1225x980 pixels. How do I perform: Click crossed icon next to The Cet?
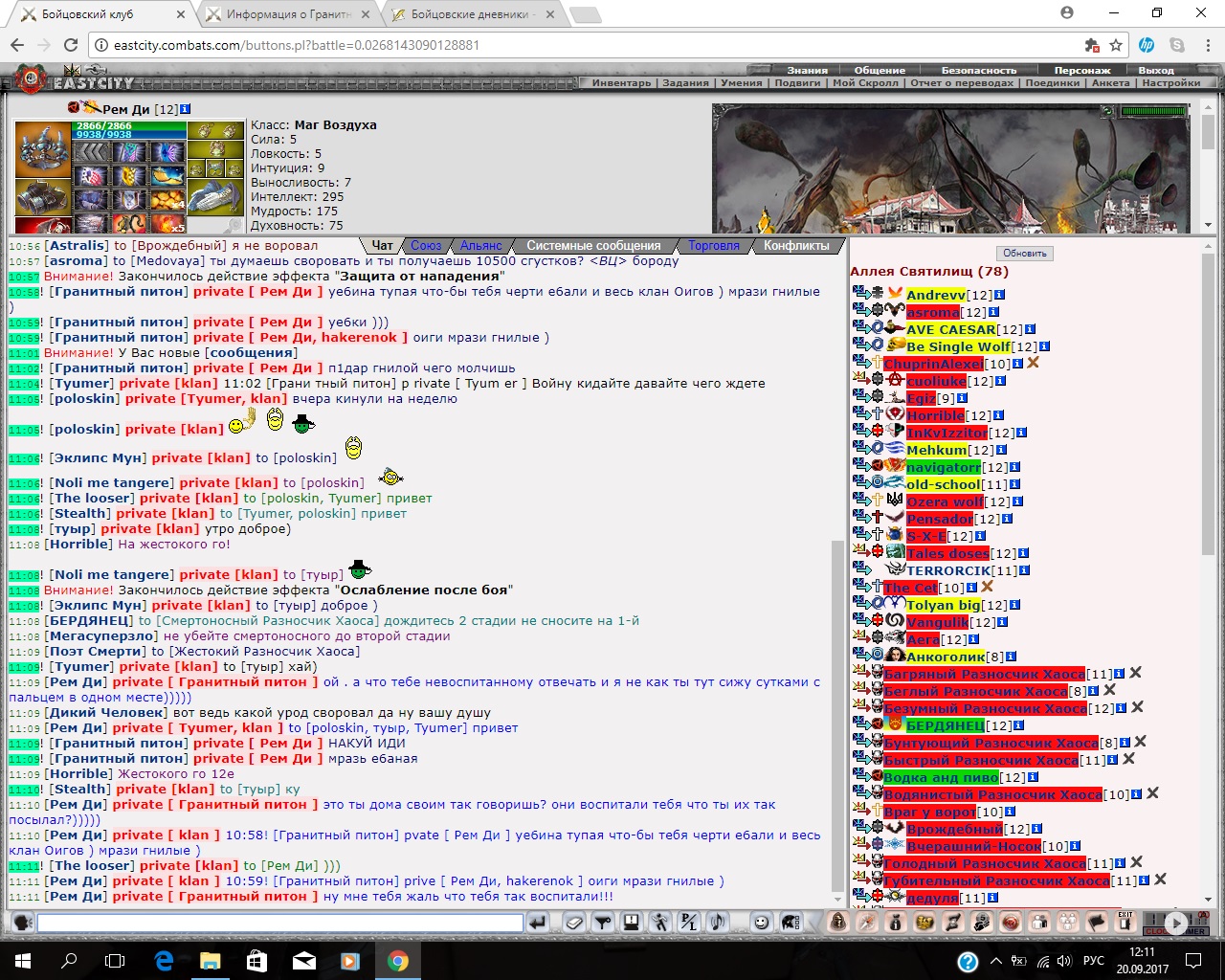click(988, 587)
